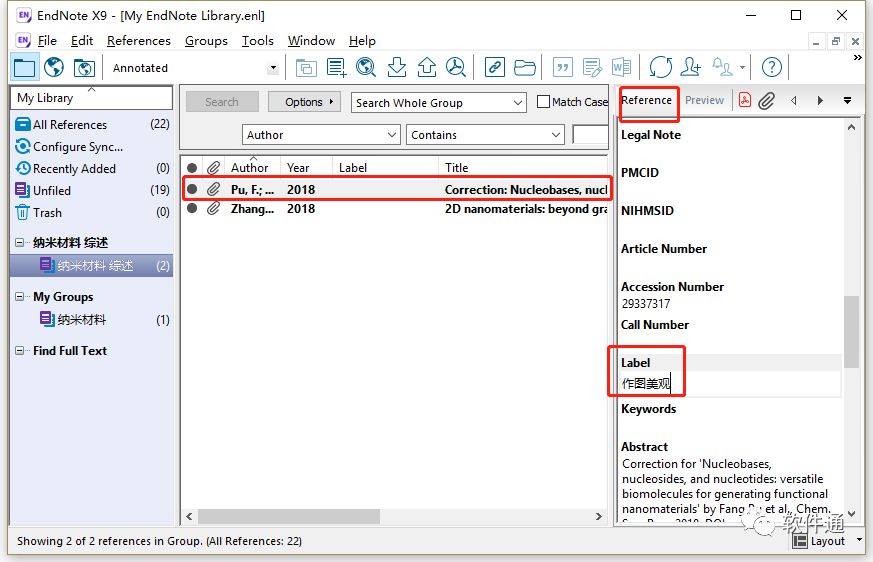Screen dimensions: 873x562
Task: Toggle the Match Case checkbox
Action: (544, 102)
